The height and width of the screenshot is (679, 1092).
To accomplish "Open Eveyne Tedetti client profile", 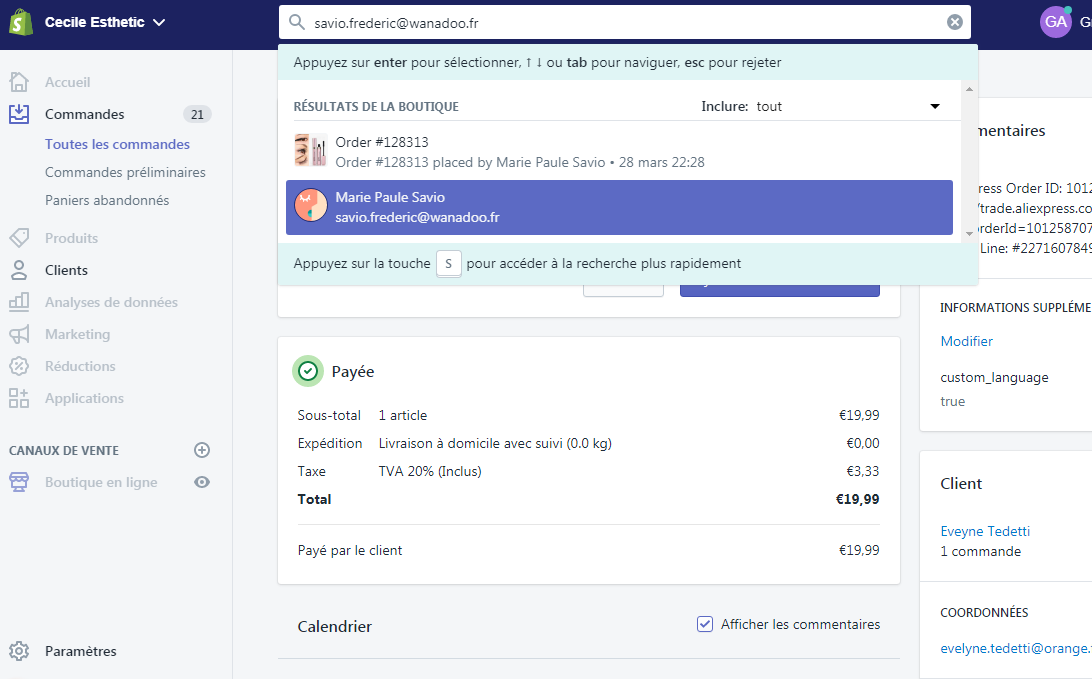I will pyautogui.click(x=984, y=531).
